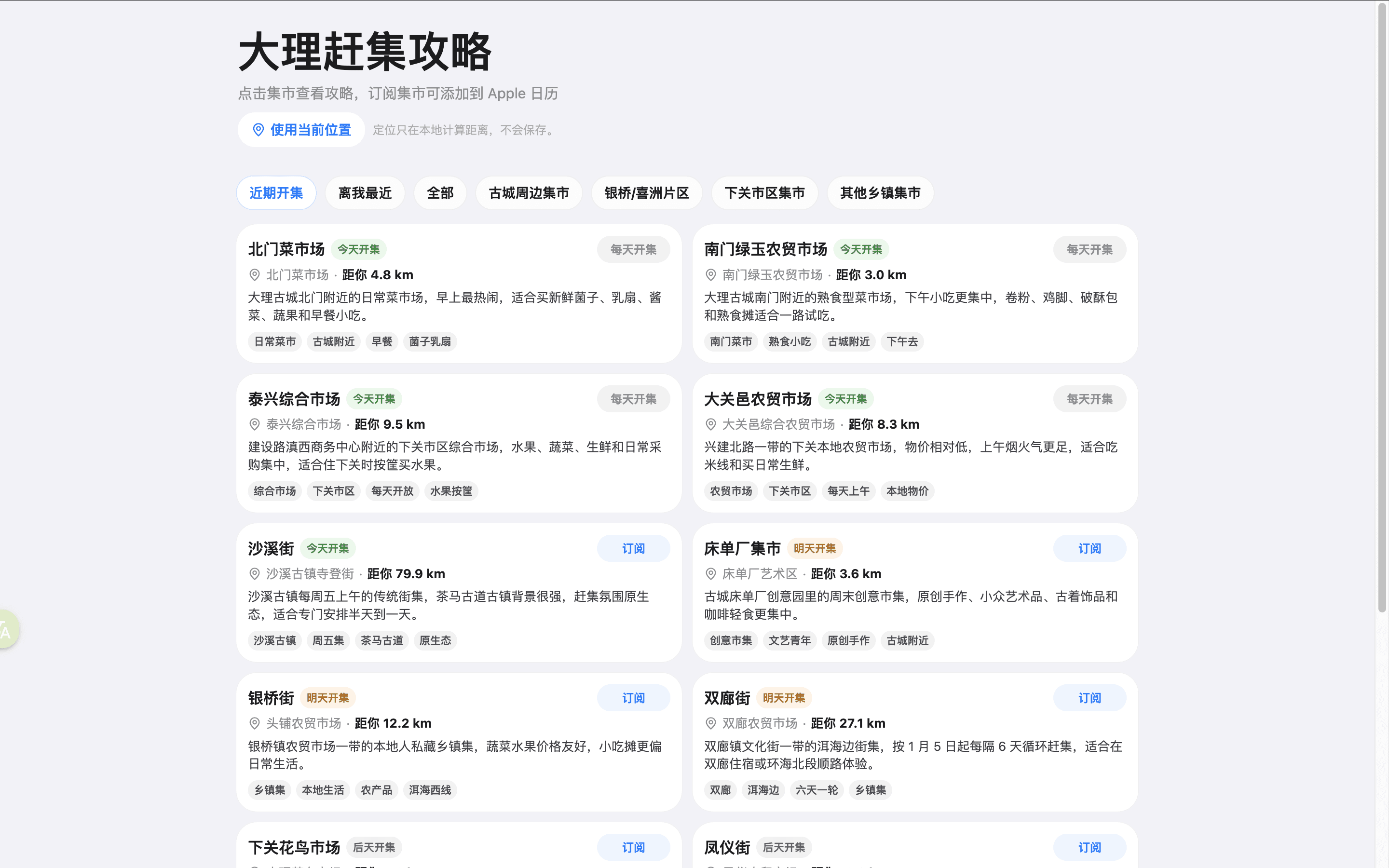This screenshot has height=868, width=1389.
Task: Open the 凤仪街 market title
Action: (x=727, y=847)
